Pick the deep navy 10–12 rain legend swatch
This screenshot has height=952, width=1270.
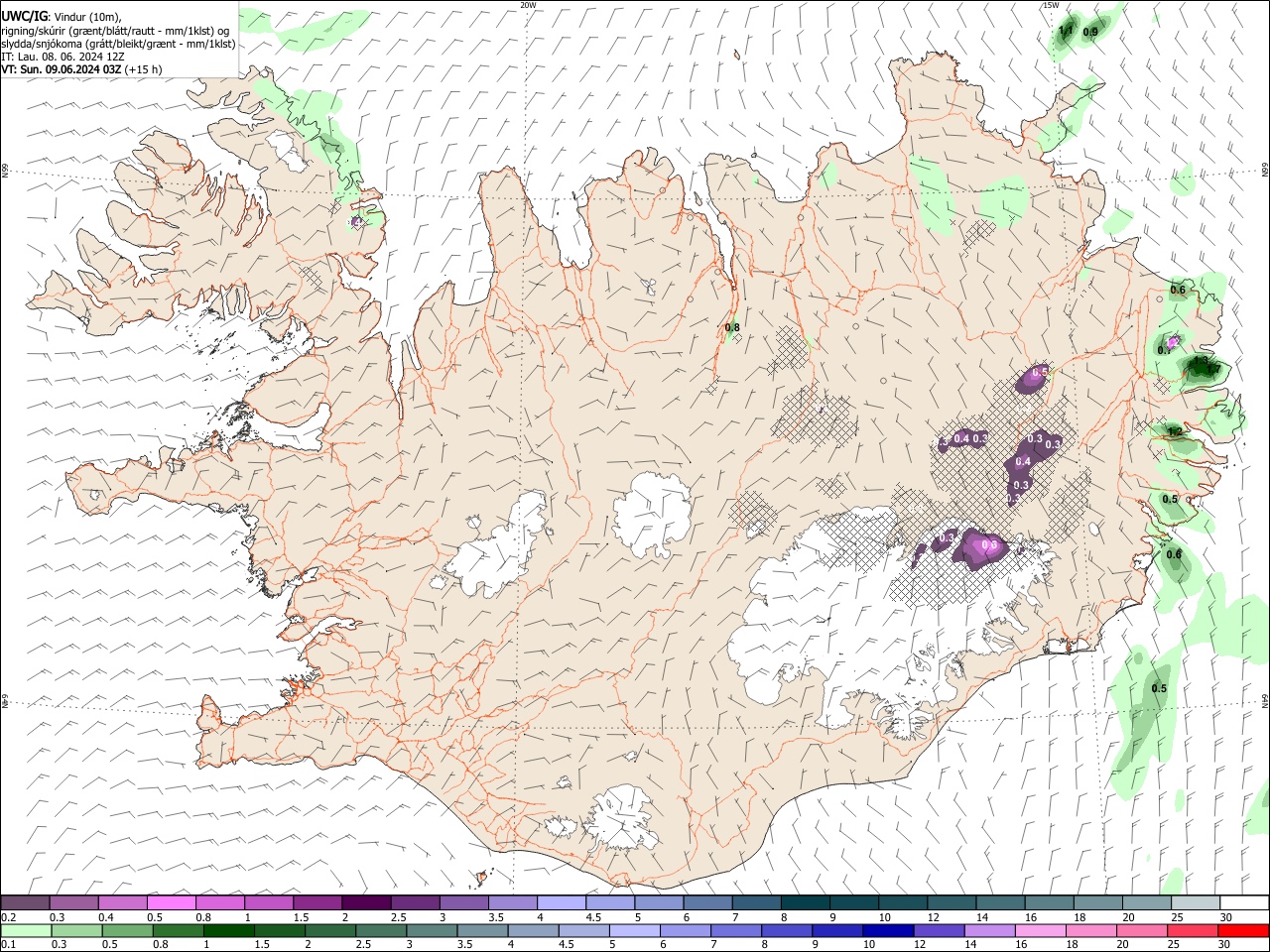889,931
